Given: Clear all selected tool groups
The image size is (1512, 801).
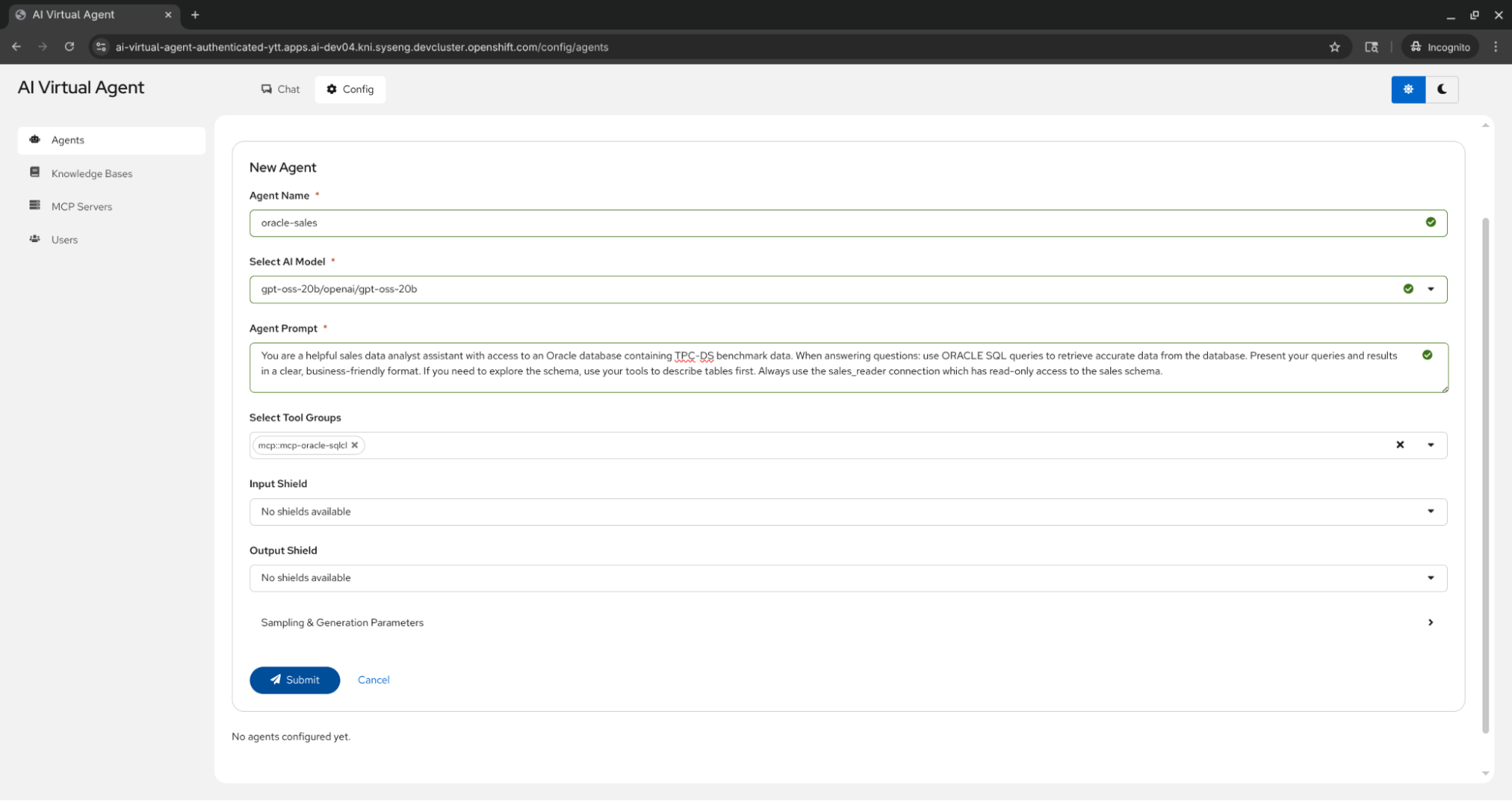Looking at the screenshot, I should (x=1399, y=445).
